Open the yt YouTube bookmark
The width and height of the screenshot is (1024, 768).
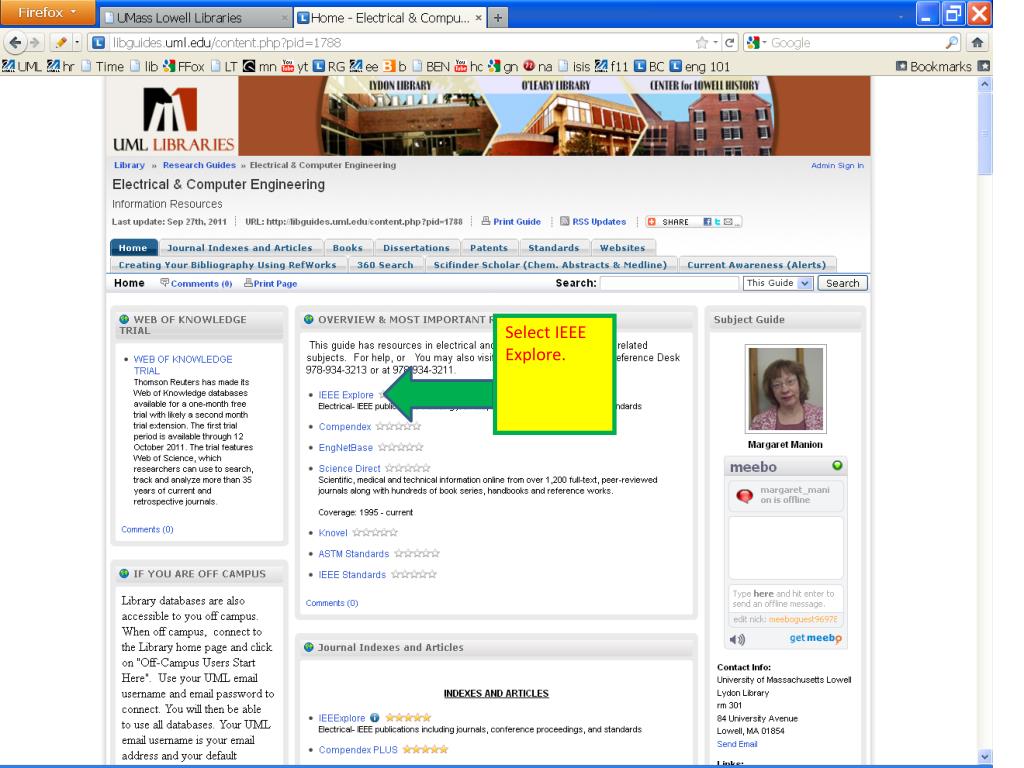coord(295,67)
